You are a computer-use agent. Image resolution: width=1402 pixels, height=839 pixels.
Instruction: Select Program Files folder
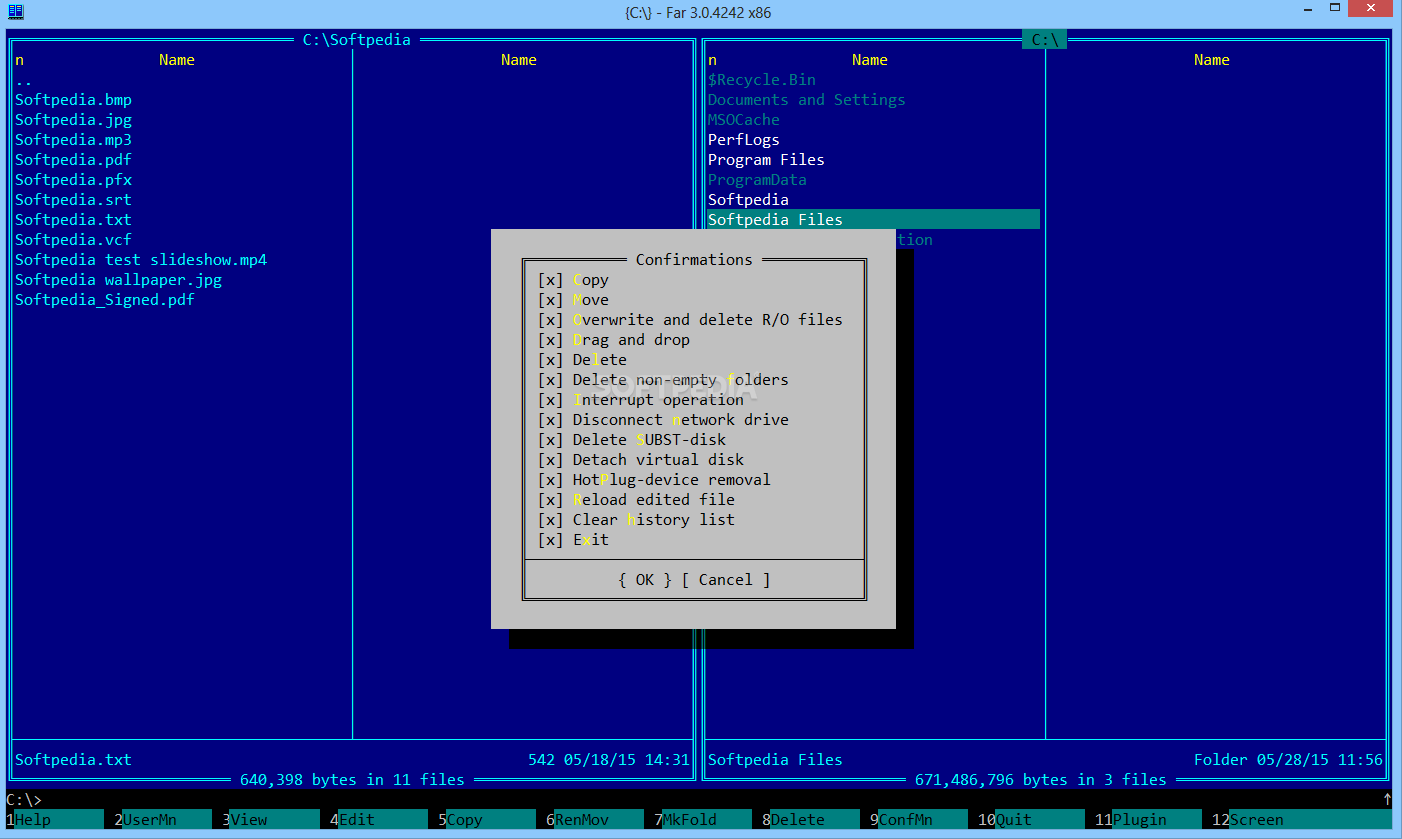pyautogui.click(x=766, y=160)
